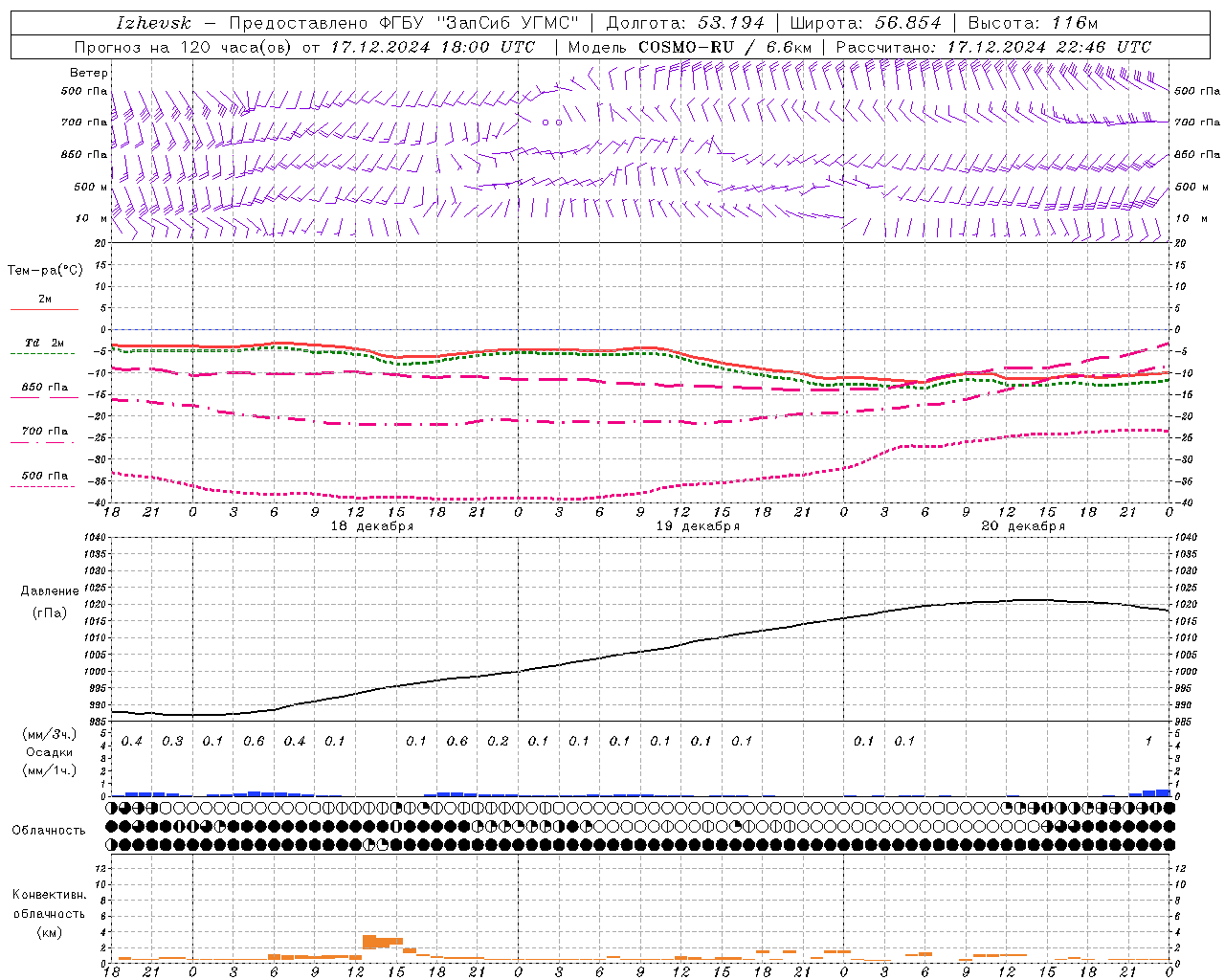
Task: Select the forecast start time 17.12.2024 18:00 UTC
Action: click(433, 47)
